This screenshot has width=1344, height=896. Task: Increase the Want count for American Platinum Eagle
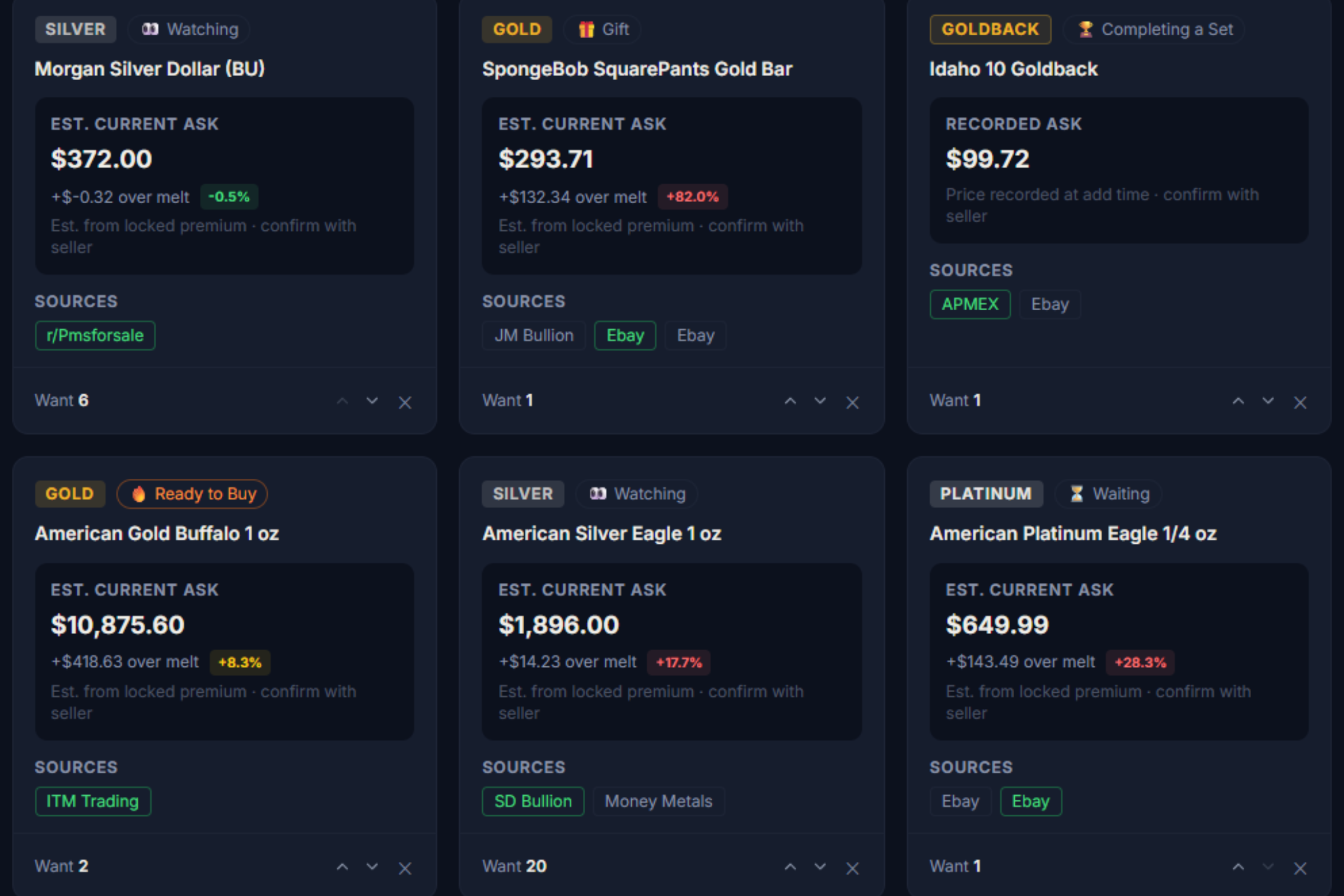(x=1238, y=867)
